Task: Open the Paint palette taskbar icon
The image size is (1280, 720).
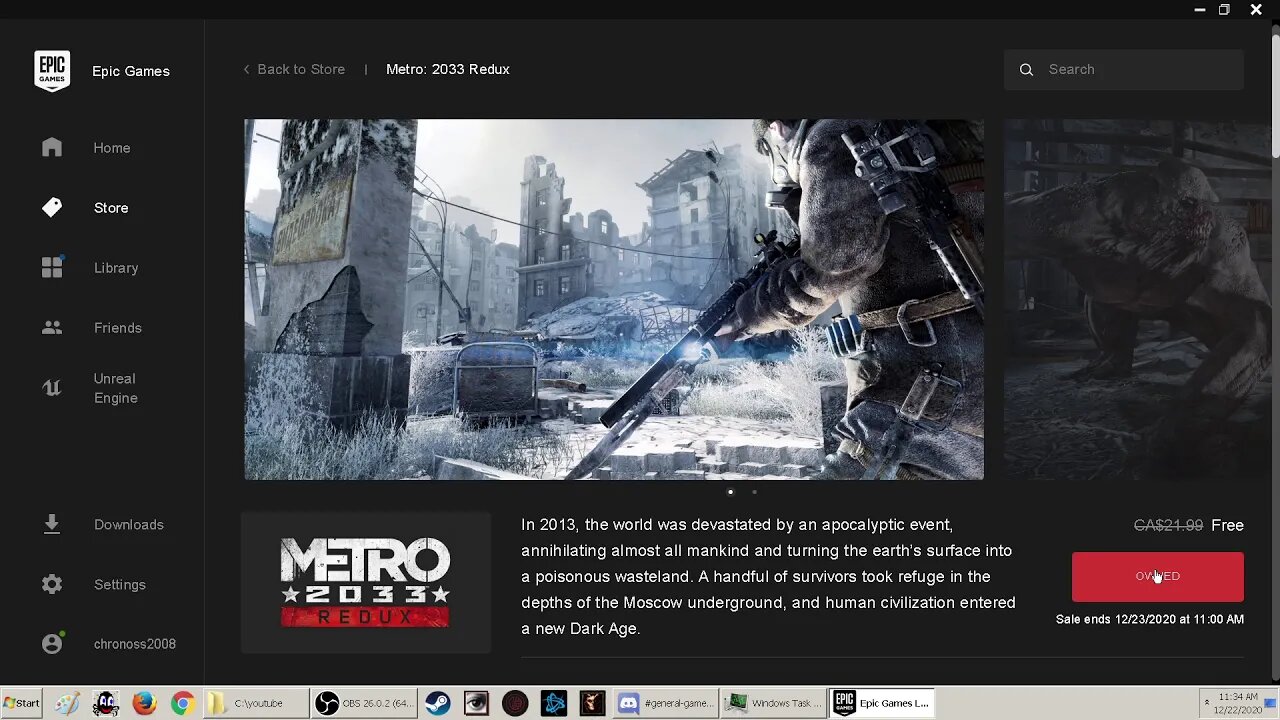Action: 67,703
